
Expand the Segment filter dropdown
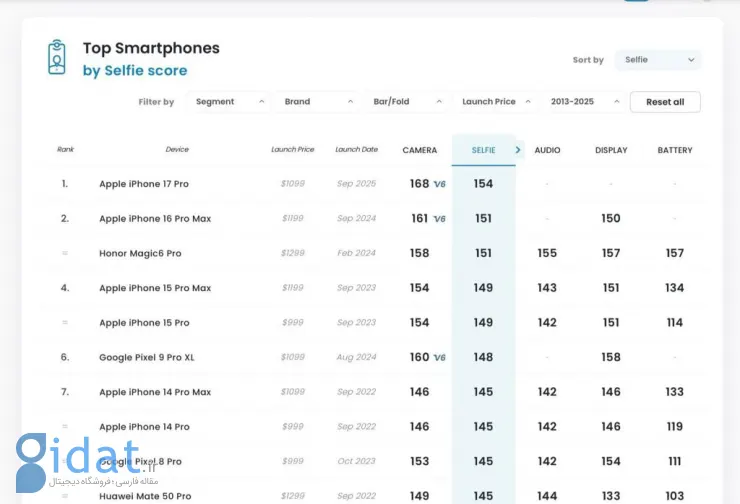click(x=230, y=102)
